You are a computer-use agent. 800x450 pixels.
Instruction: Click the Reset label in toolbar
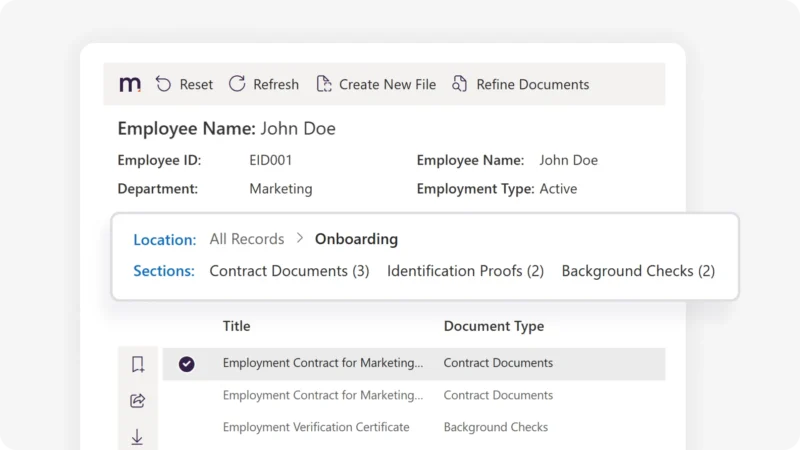[196, 84]
